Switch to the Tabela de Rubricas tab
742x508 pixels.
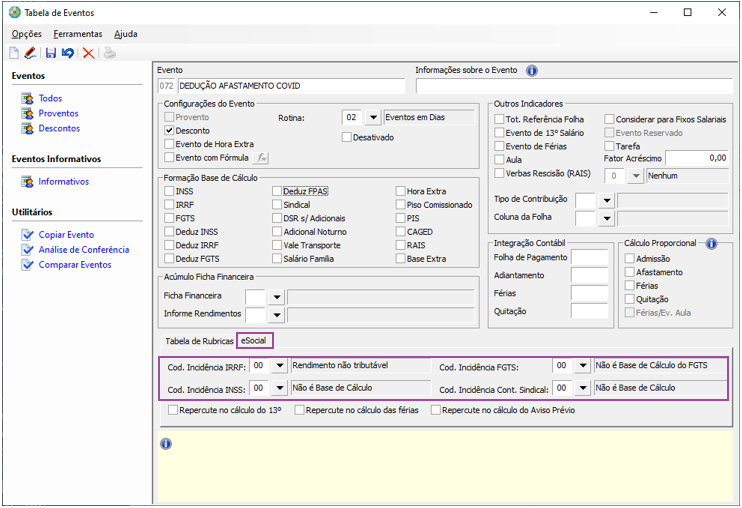tap(199, 341)
